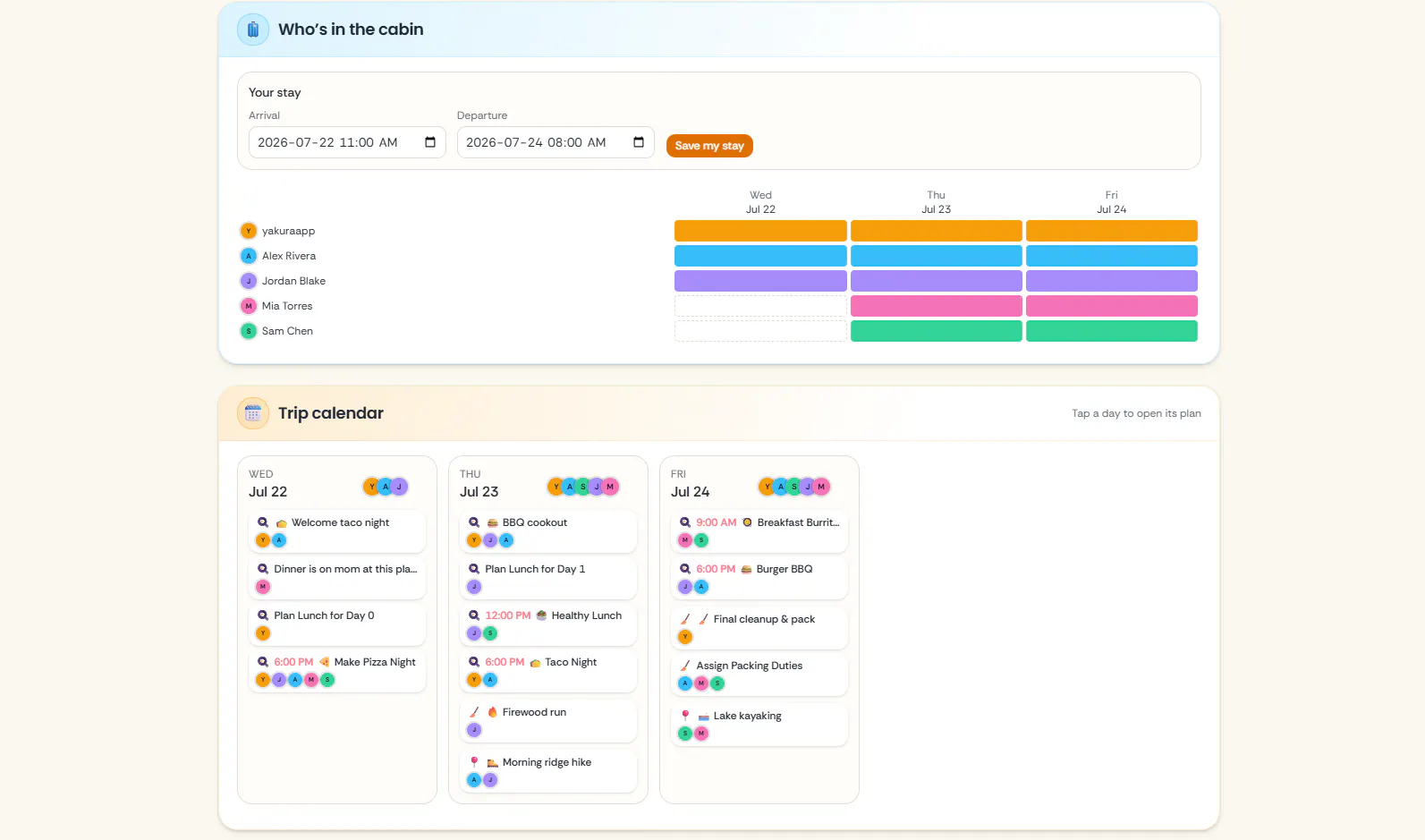This screenshot has height=840, width=1425.
Task: Open the Taco Night 6:00 PM card
Action: click(547, 670)
